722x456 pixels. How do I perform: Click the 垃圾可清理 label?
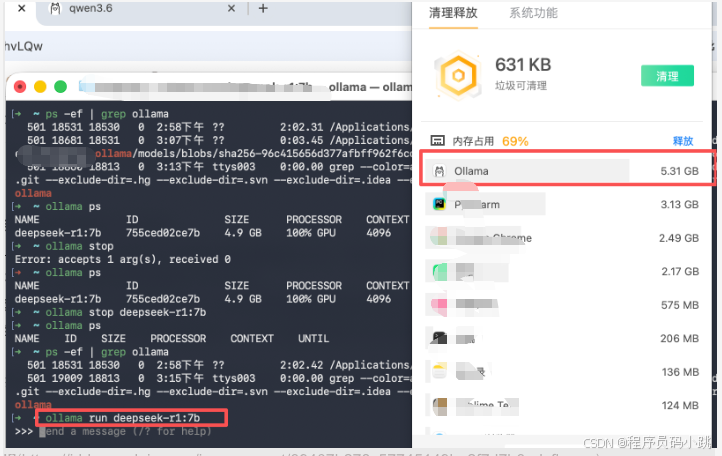tap(521, 86)
